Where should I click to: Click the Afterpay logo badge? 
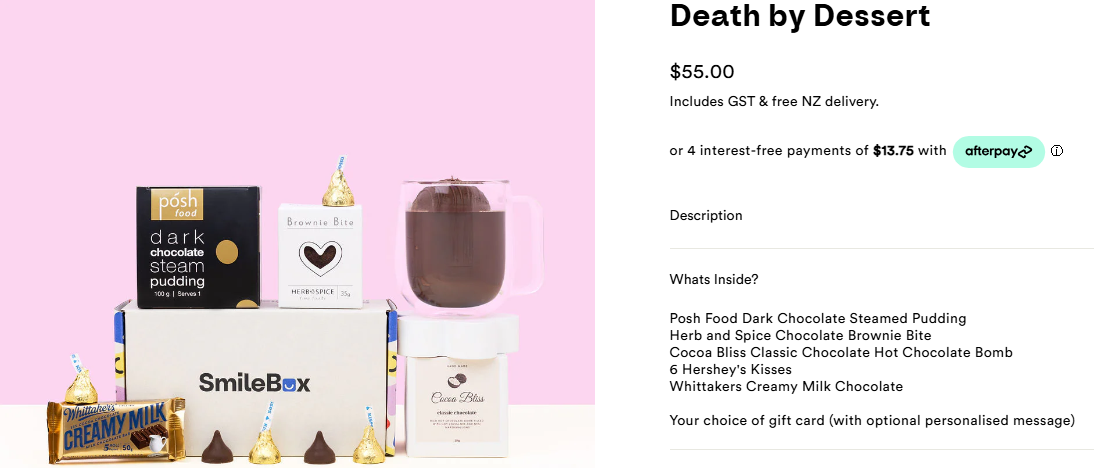(998, 151)
